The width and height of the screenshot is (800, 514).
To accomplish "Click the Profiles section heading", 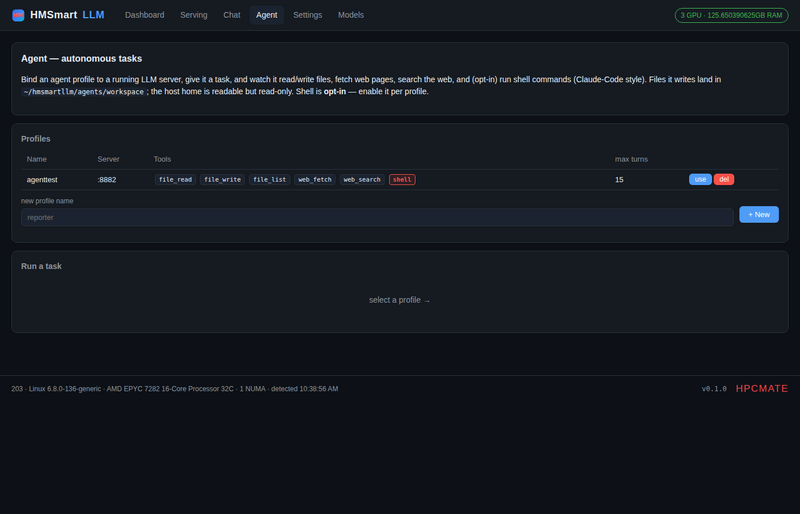I will pos(36,139).
